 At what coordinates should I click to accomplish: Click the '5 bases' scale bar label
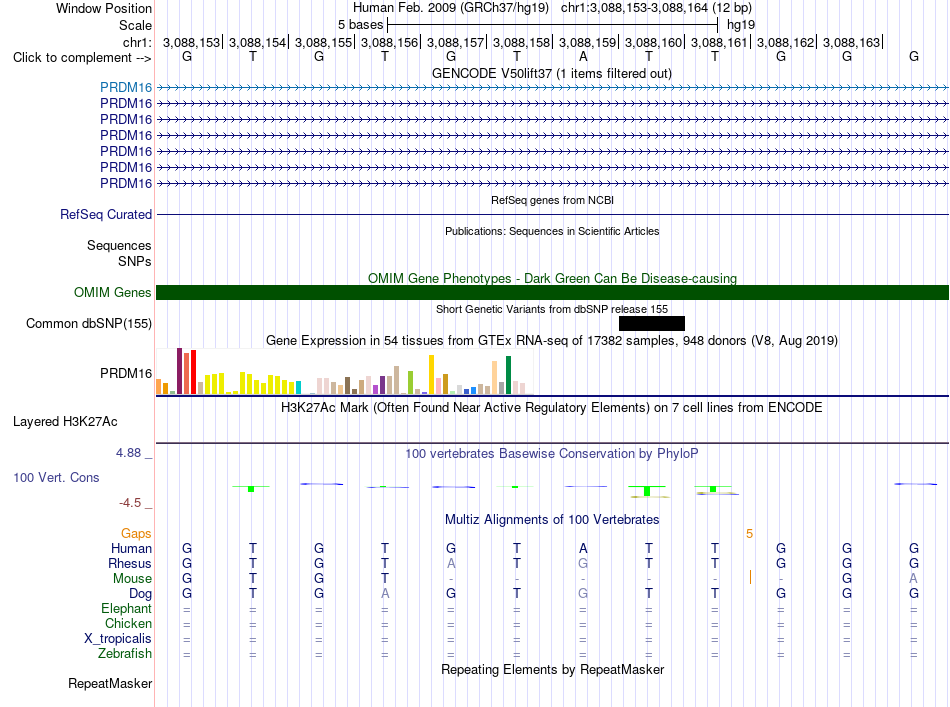coord(360,25)
